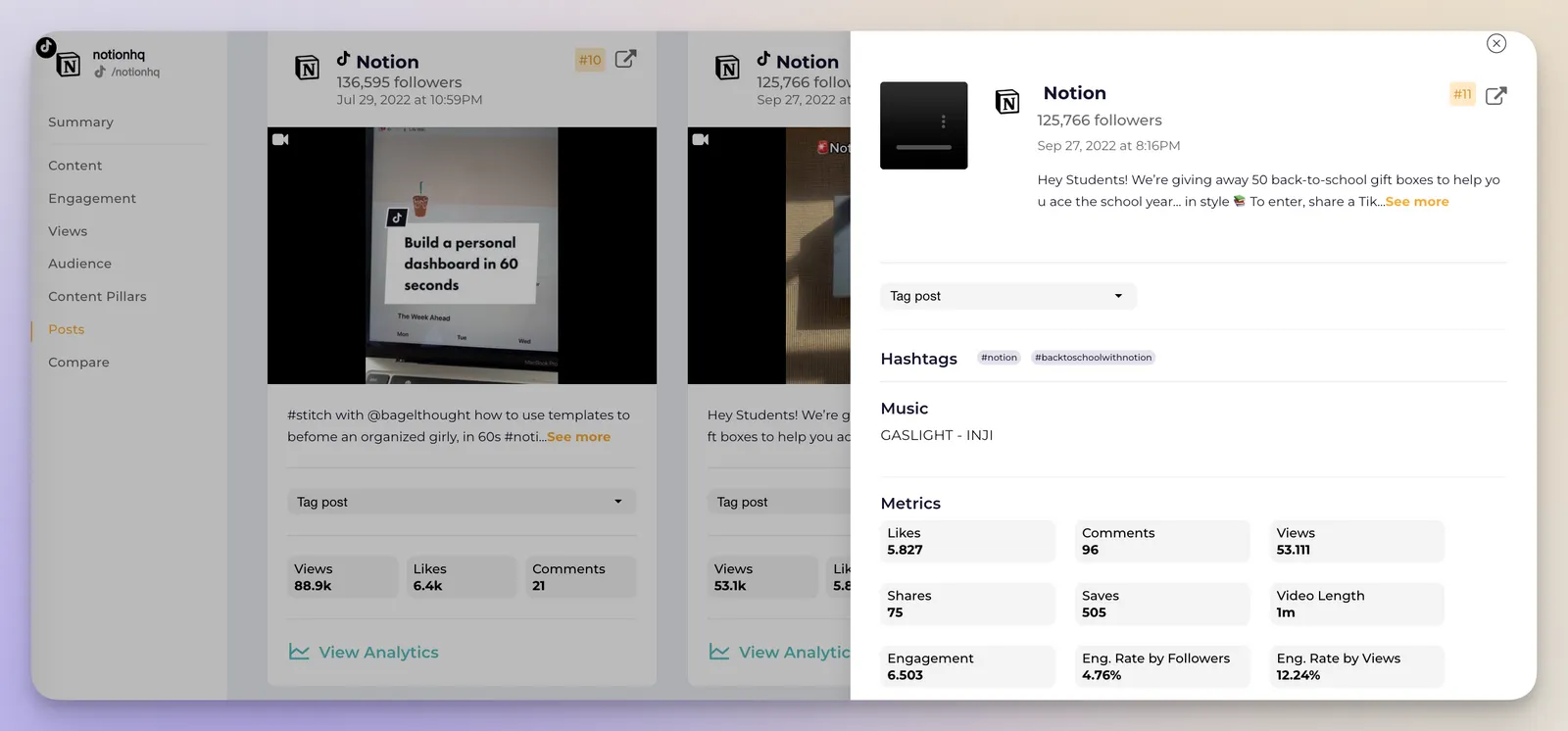
Task: Expand caption with See more in detail panel
Action: (1417, 202)
